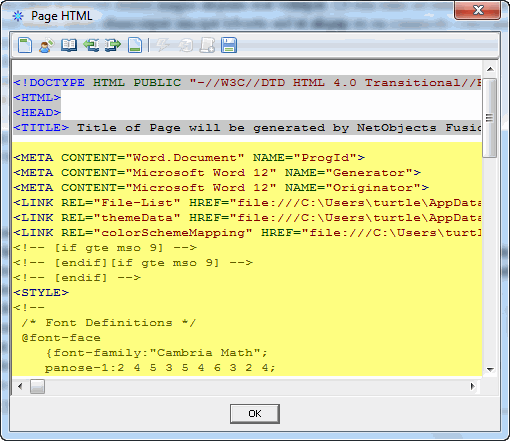Screen dimensions: 510x441
Task: Click the horizontal scrollbar thumb
Action: (x=37, y=387)
